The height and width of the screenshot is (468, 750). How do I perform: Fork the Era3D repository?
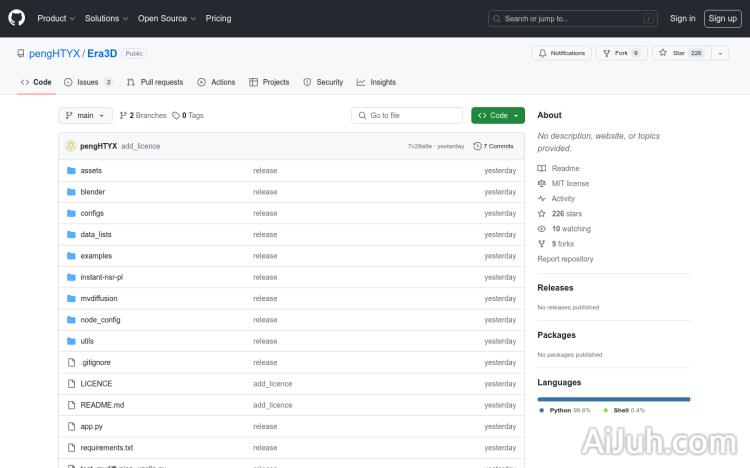click(x=621, y=53)
